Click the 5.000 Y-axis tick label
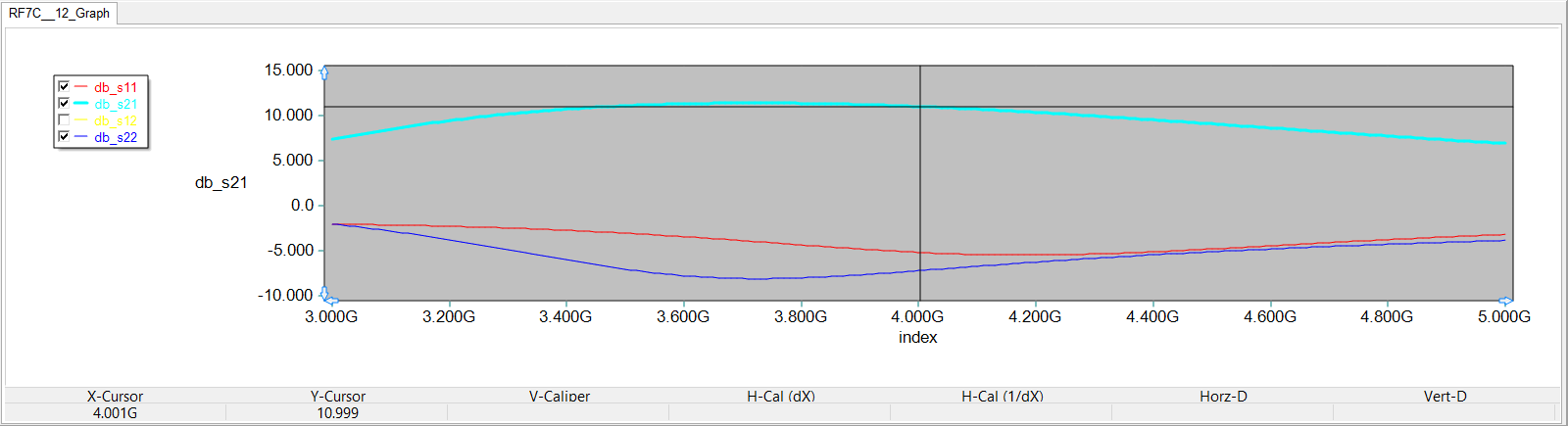This screenshot has width=1568, height=426. [292, 161]
